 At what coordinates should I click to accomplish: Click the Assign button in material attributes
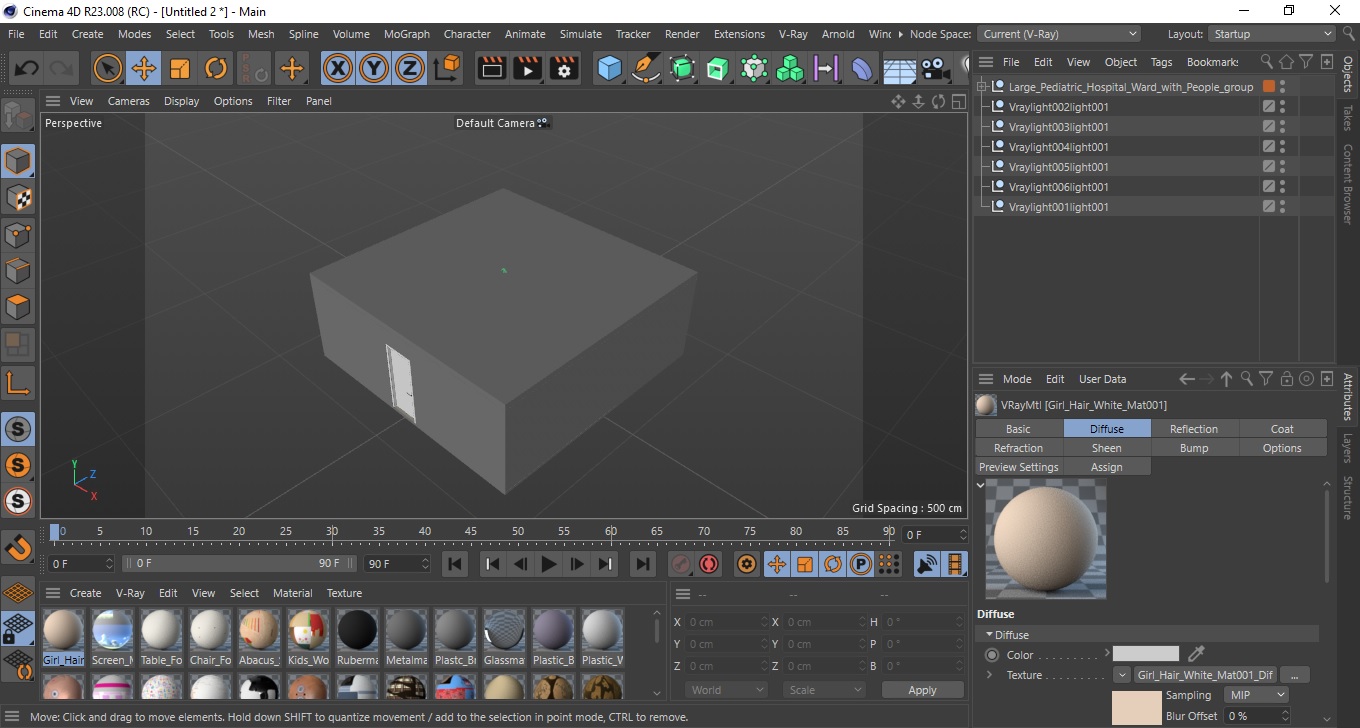tap(1107, 467)
